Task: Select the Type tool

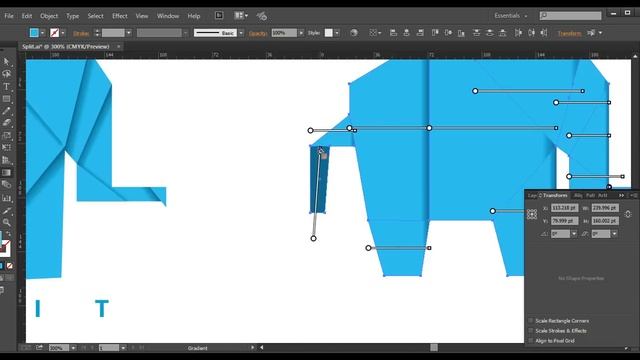Action: 7,87
